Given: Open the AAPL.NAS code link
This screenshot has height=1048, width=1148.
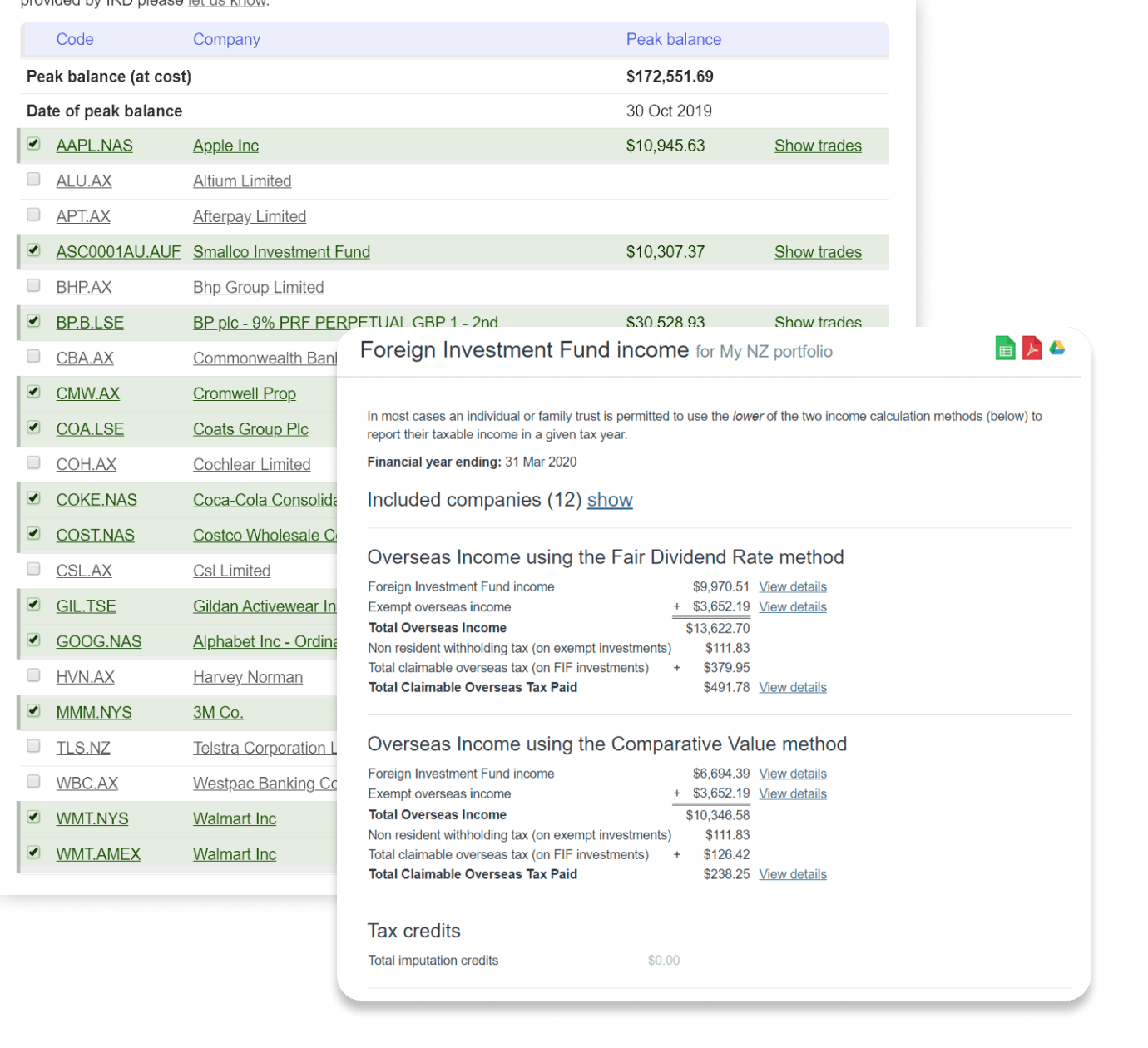Looking at the screenshot, I should [94, 146].
